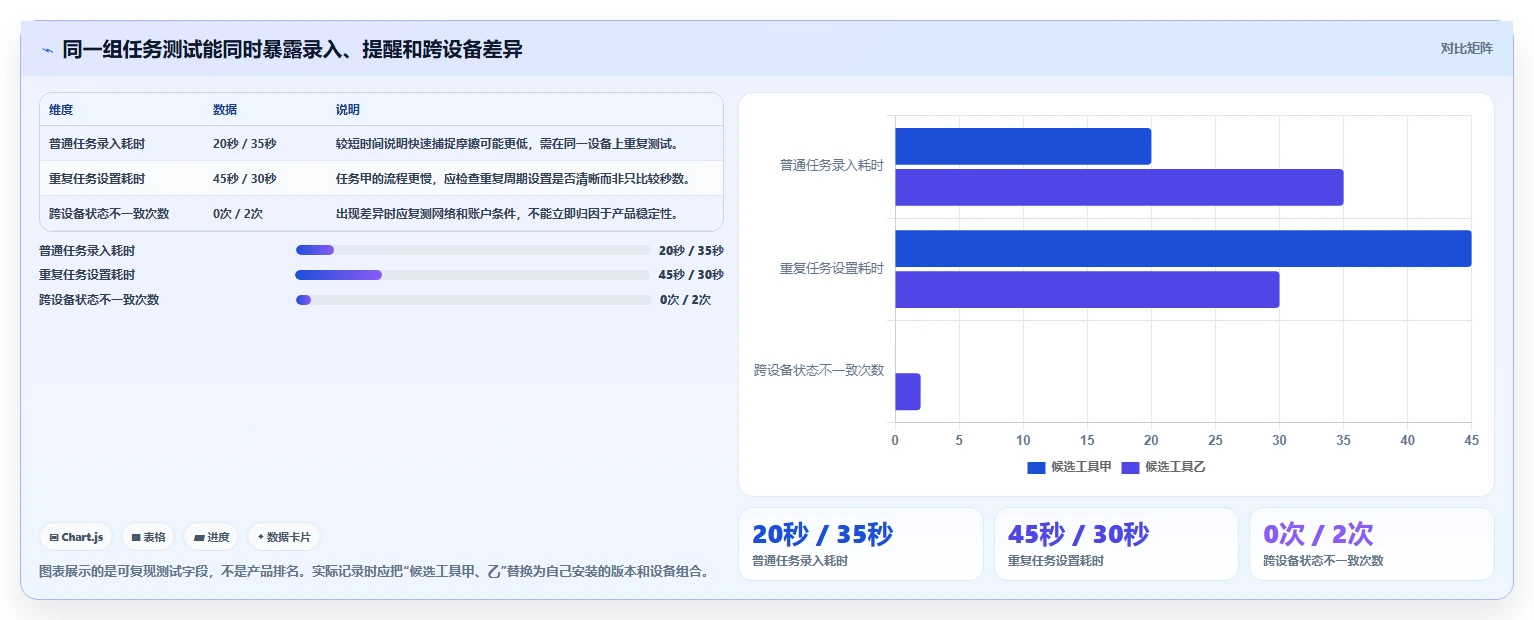Click the lightning icon beside the title

(47, 50)
